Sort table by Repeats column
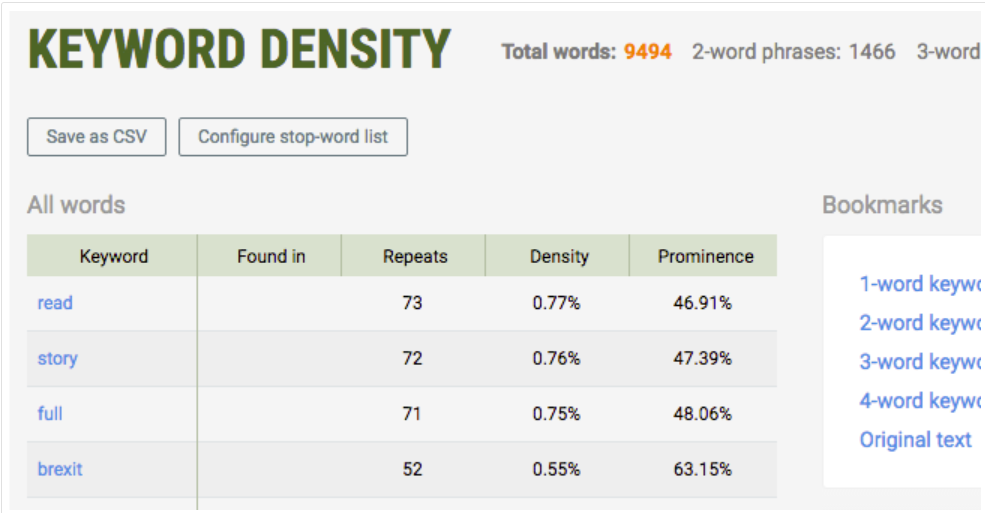 [415, 257]
